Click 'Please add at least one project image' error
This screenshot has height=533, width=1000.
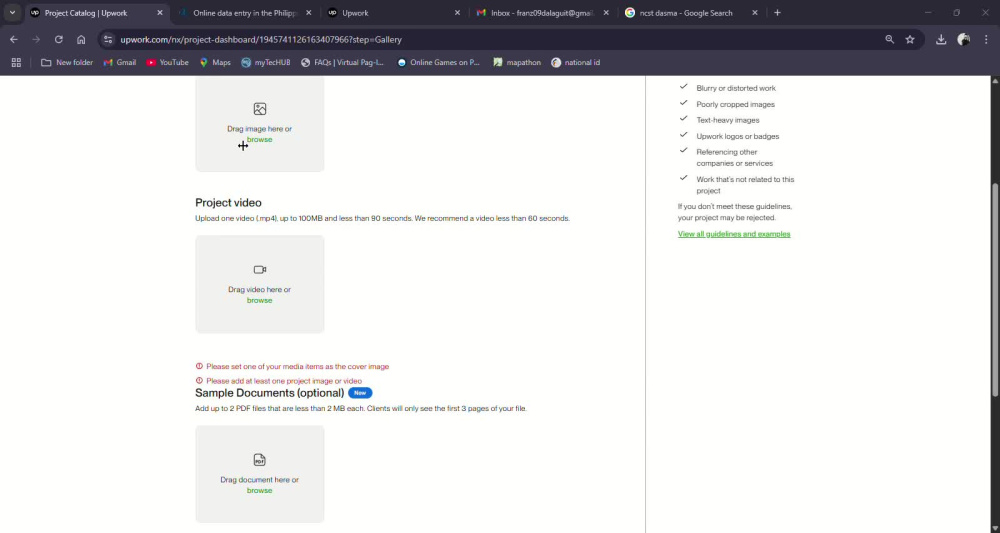[x=284, y=381]
